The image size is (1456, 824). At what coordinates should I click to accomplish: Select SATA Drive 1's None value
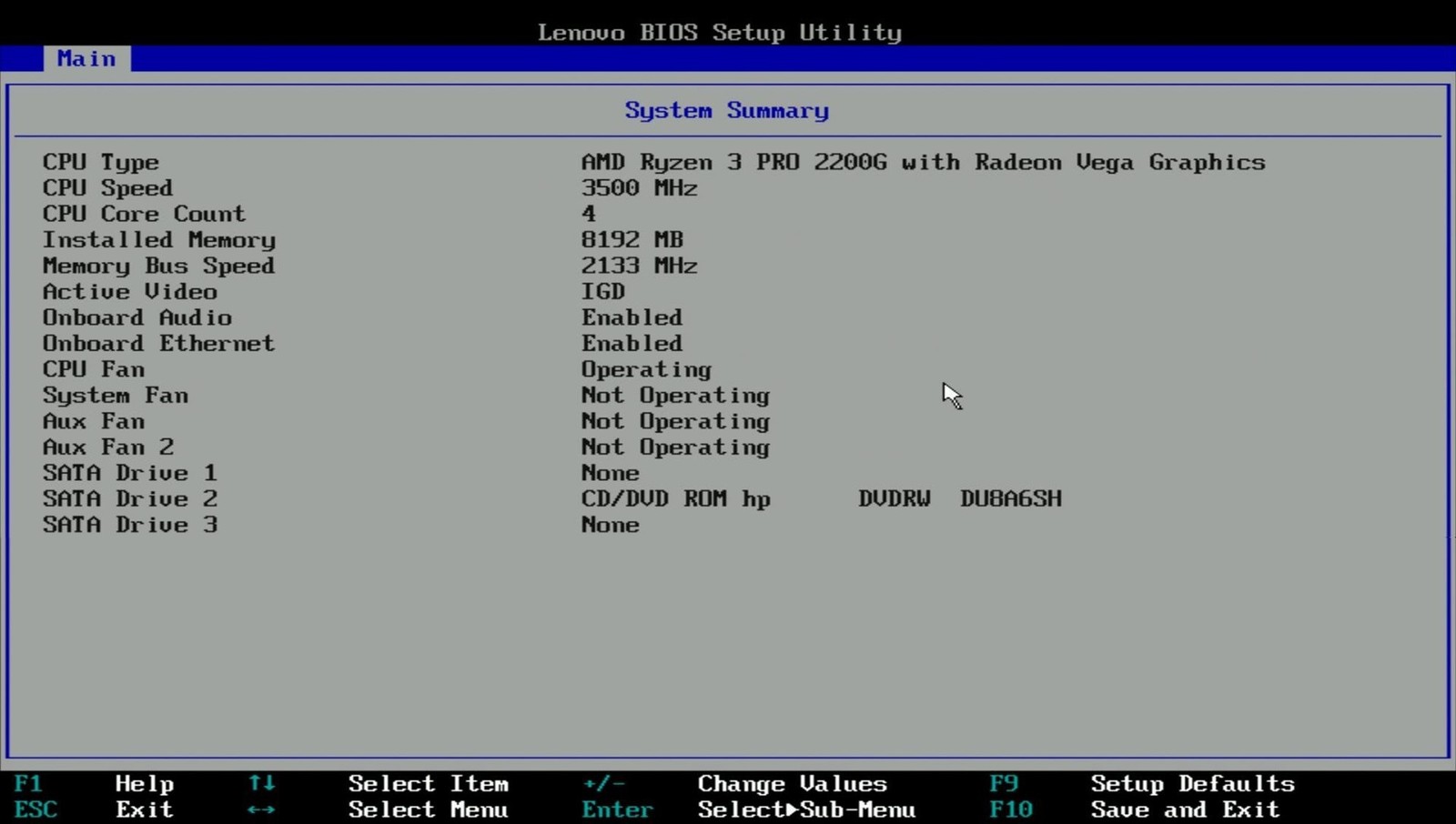[x=610, y=473]
